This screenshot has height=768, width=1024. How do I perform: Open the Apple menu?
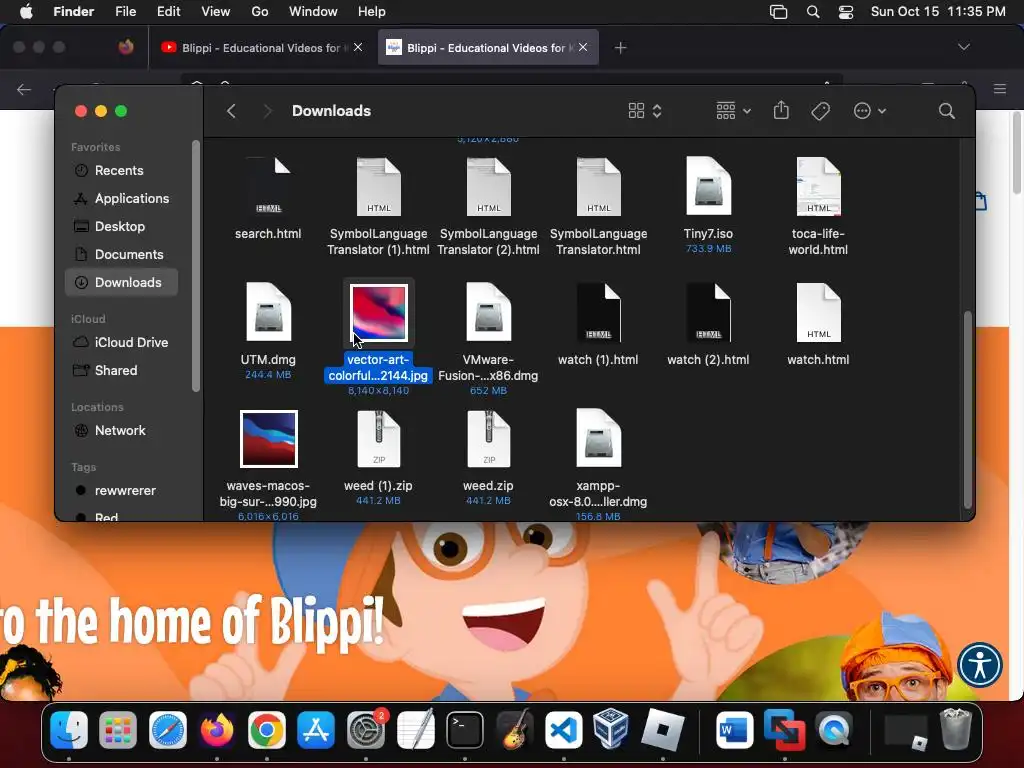tap(26, 12)
